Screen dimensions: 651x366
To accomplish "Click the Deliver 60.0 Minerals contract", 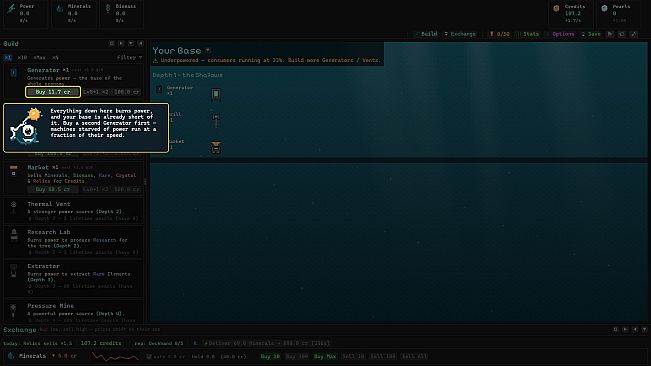I will click(x=267, y=343).
